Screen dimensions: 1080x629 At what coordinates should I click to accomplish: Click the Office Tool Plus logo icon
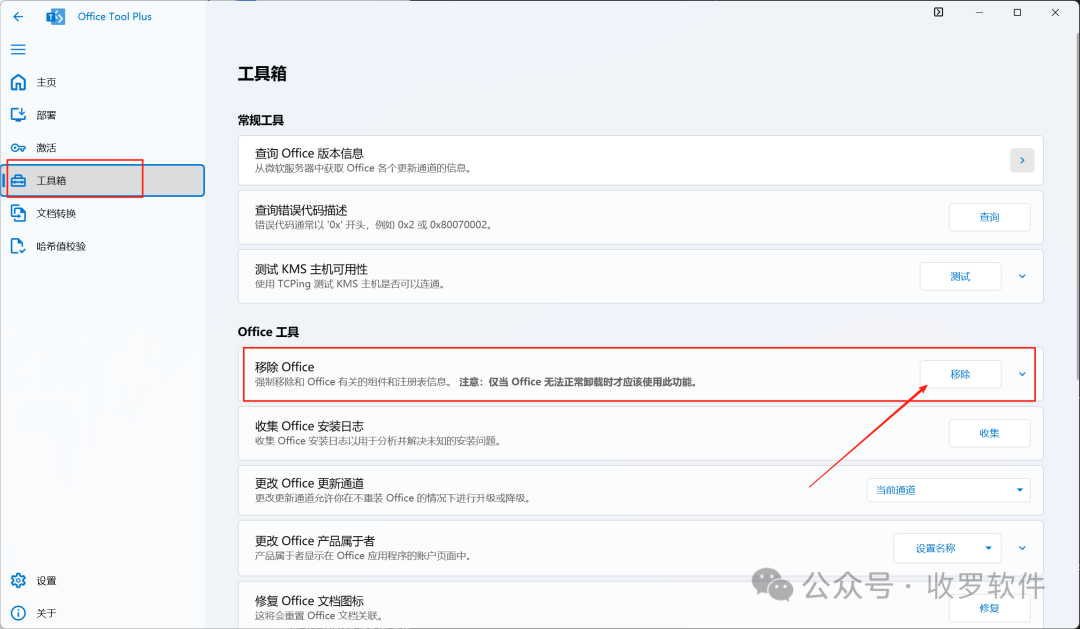click(x=56, y=17)
